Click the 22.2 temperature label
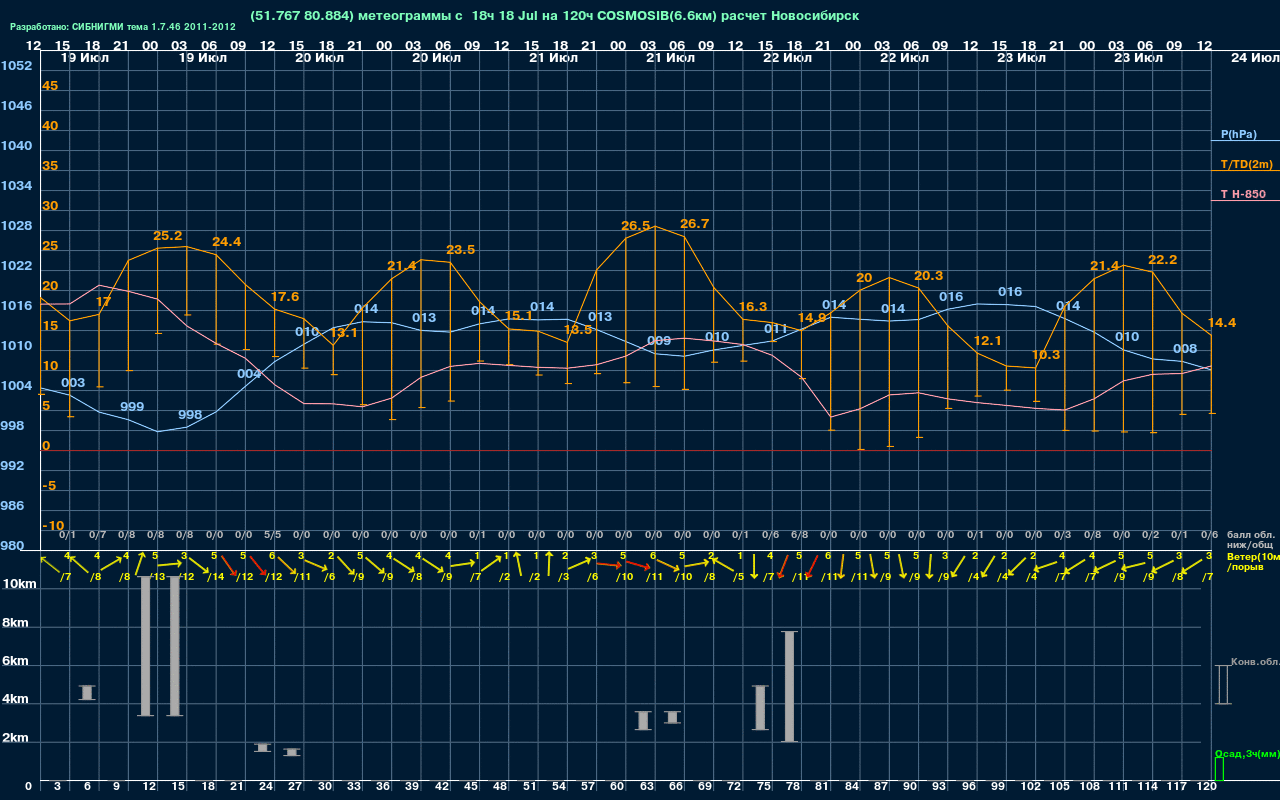The width and height of the screenshot is (1280, 800). 1163,260
